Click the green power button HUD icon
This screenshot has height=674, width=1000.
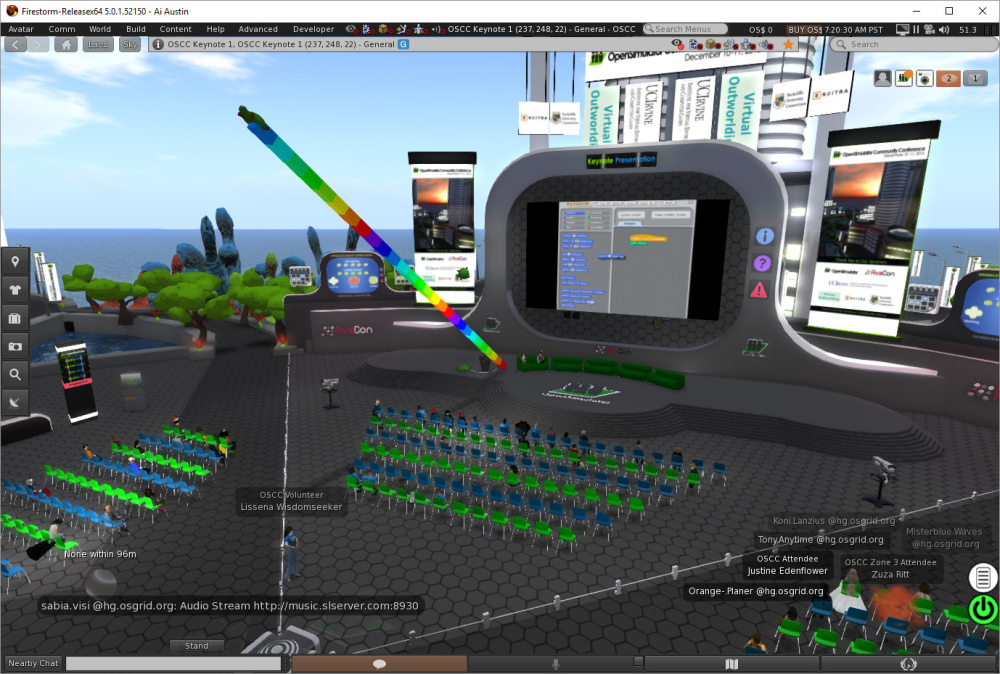coord(983,608)
